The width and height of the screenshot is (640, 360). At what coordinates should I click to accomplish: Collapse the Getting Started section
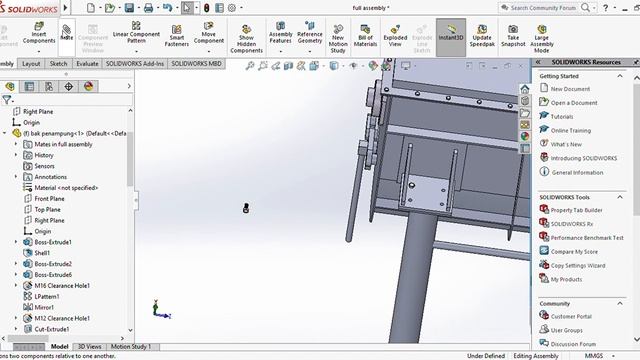pos(620,76)
